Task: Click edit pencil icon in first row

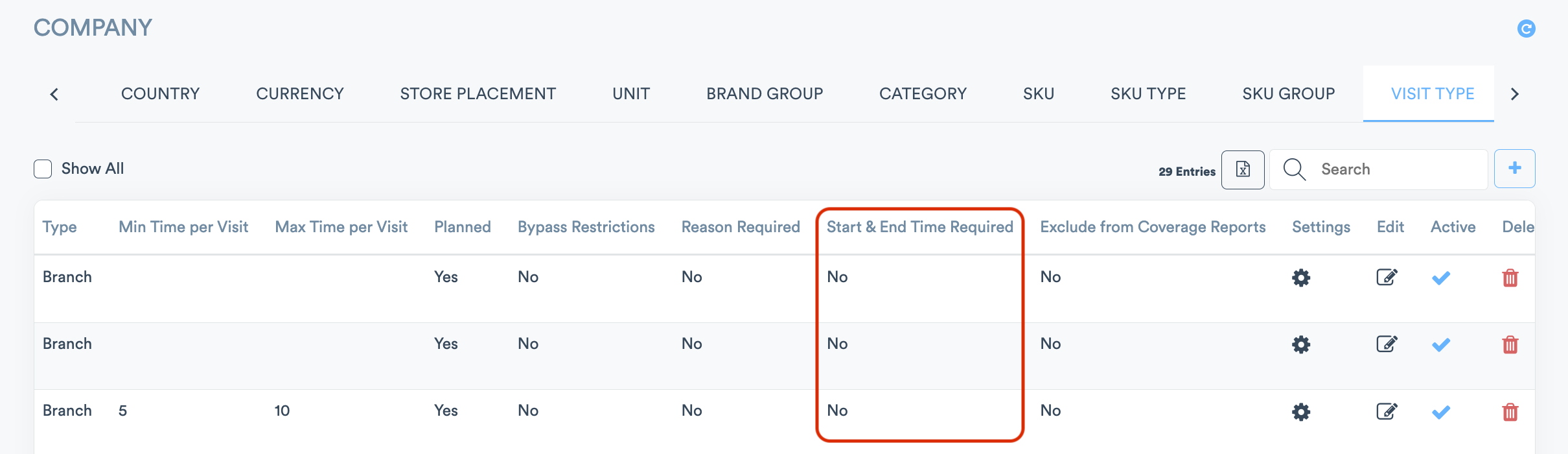Action: 1387,278
